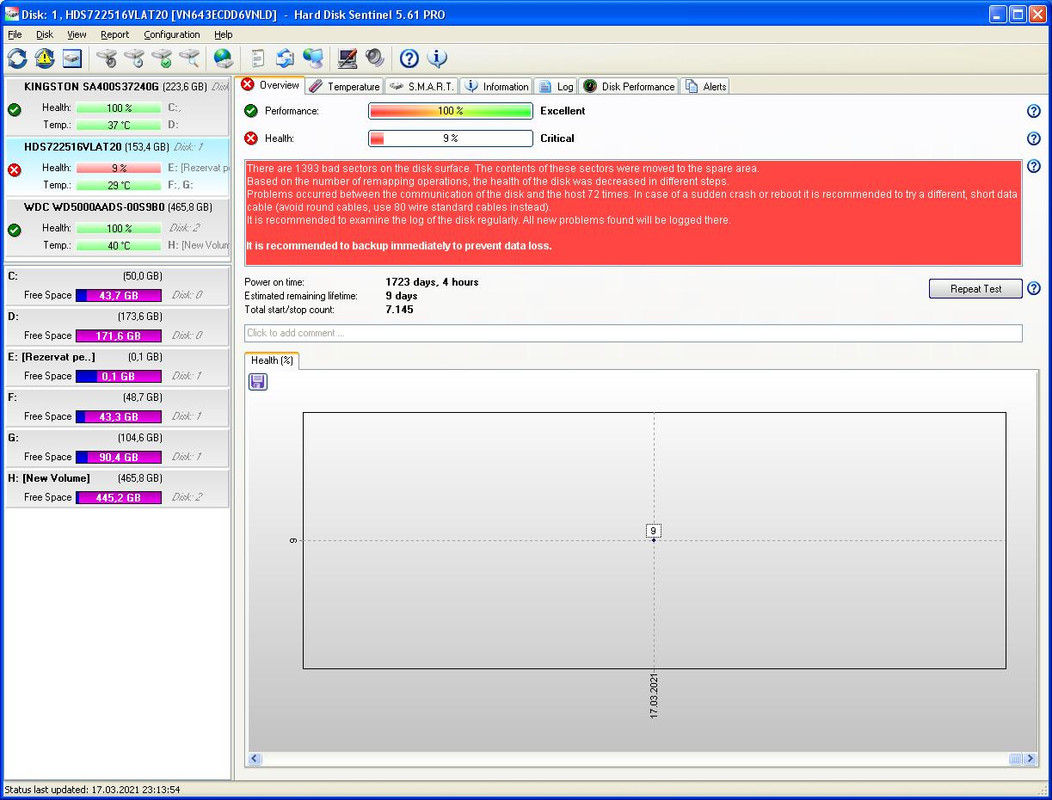Image resolution: width=1052 pixels, height=800 pixels.
Task: Click the globe with disk toolbar icon
Action: 223,58
